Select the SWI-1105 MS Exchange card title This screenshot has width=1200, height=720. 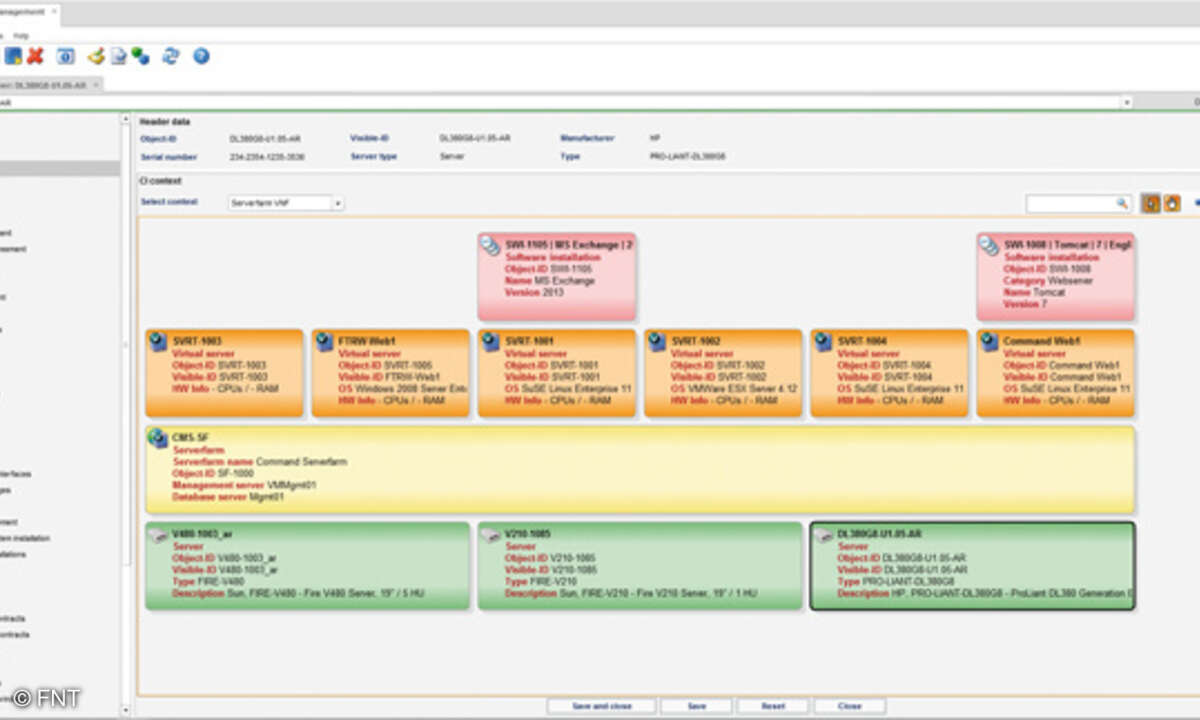(569, 244)
